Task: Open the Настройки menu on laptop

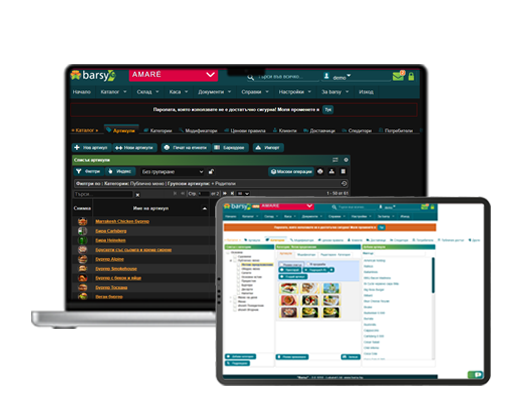Action: 295,92
